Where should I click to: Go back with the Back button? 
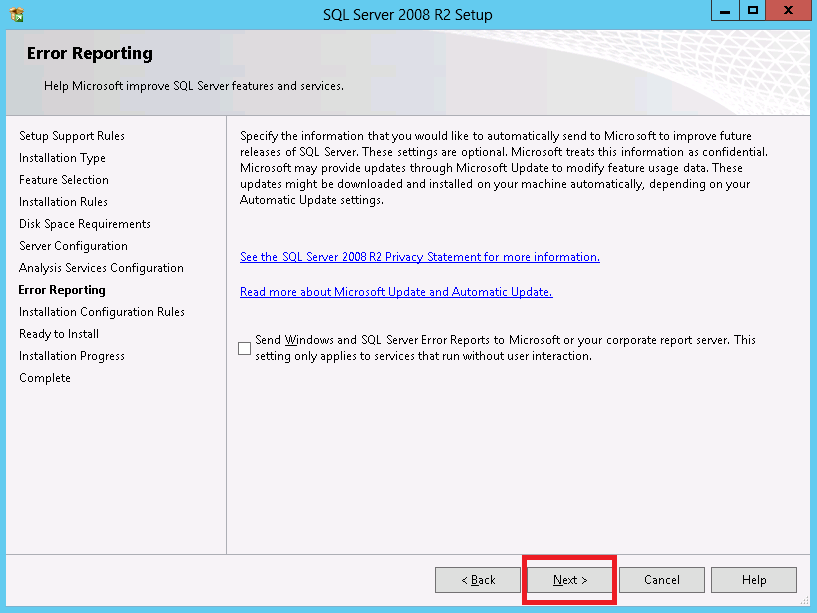pos(478,580)
